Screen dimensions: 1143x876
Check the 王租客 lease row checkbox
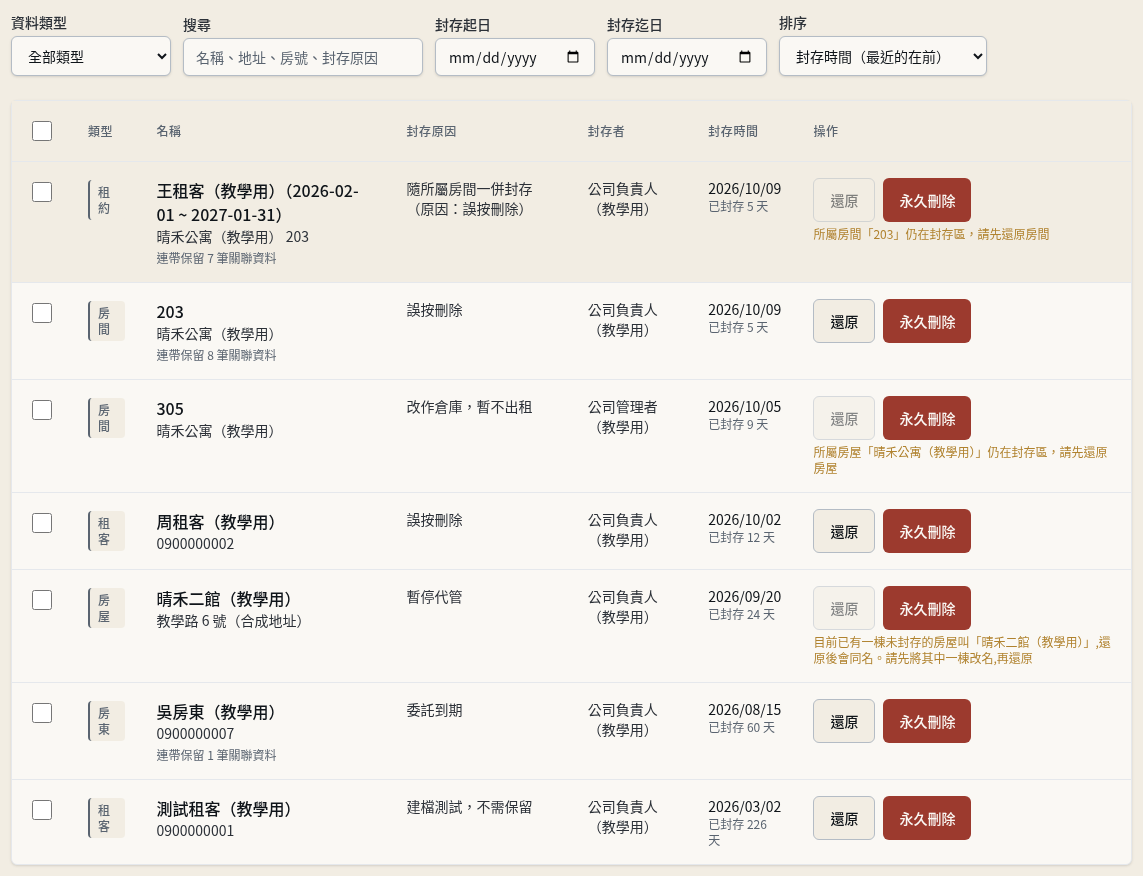click(x=42, y=192)
